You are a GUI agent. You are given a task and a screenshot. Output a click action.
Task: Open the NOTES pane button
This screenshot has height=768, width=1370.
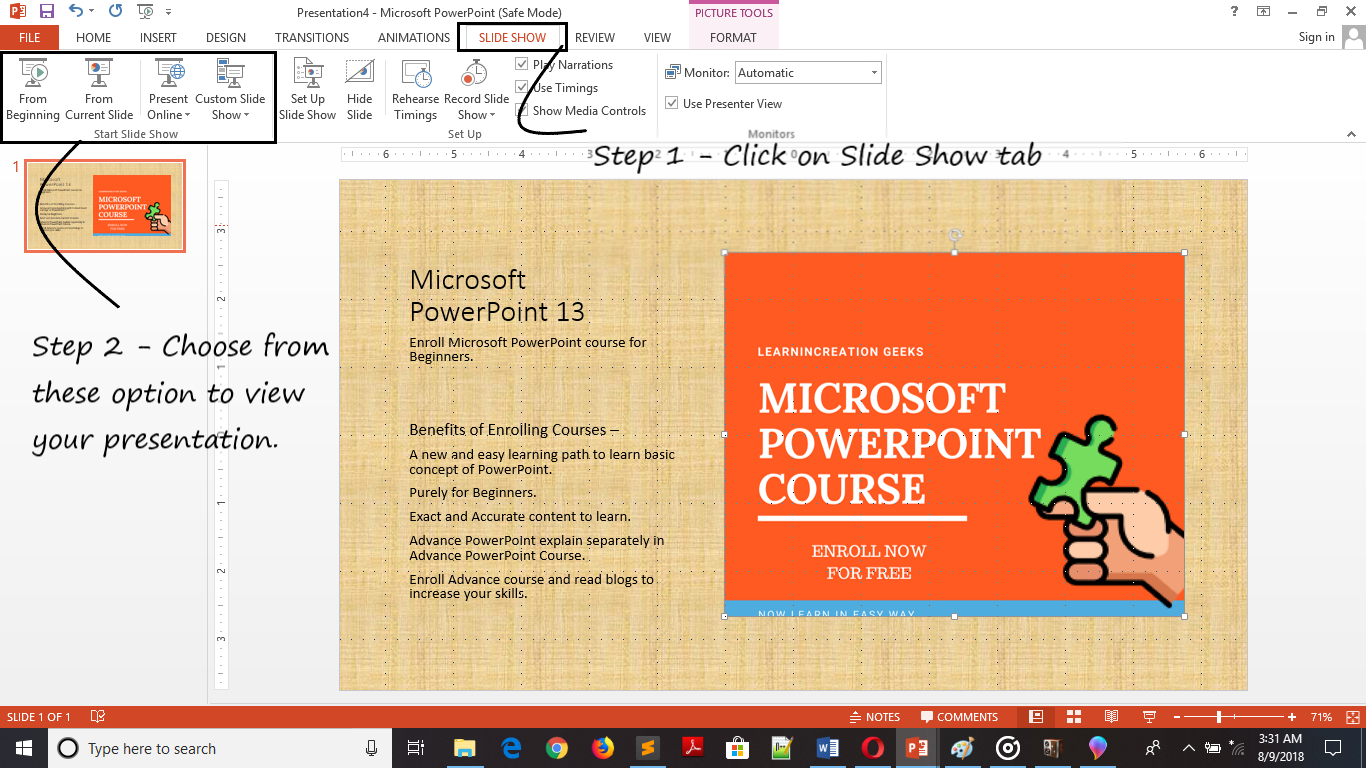874,717
